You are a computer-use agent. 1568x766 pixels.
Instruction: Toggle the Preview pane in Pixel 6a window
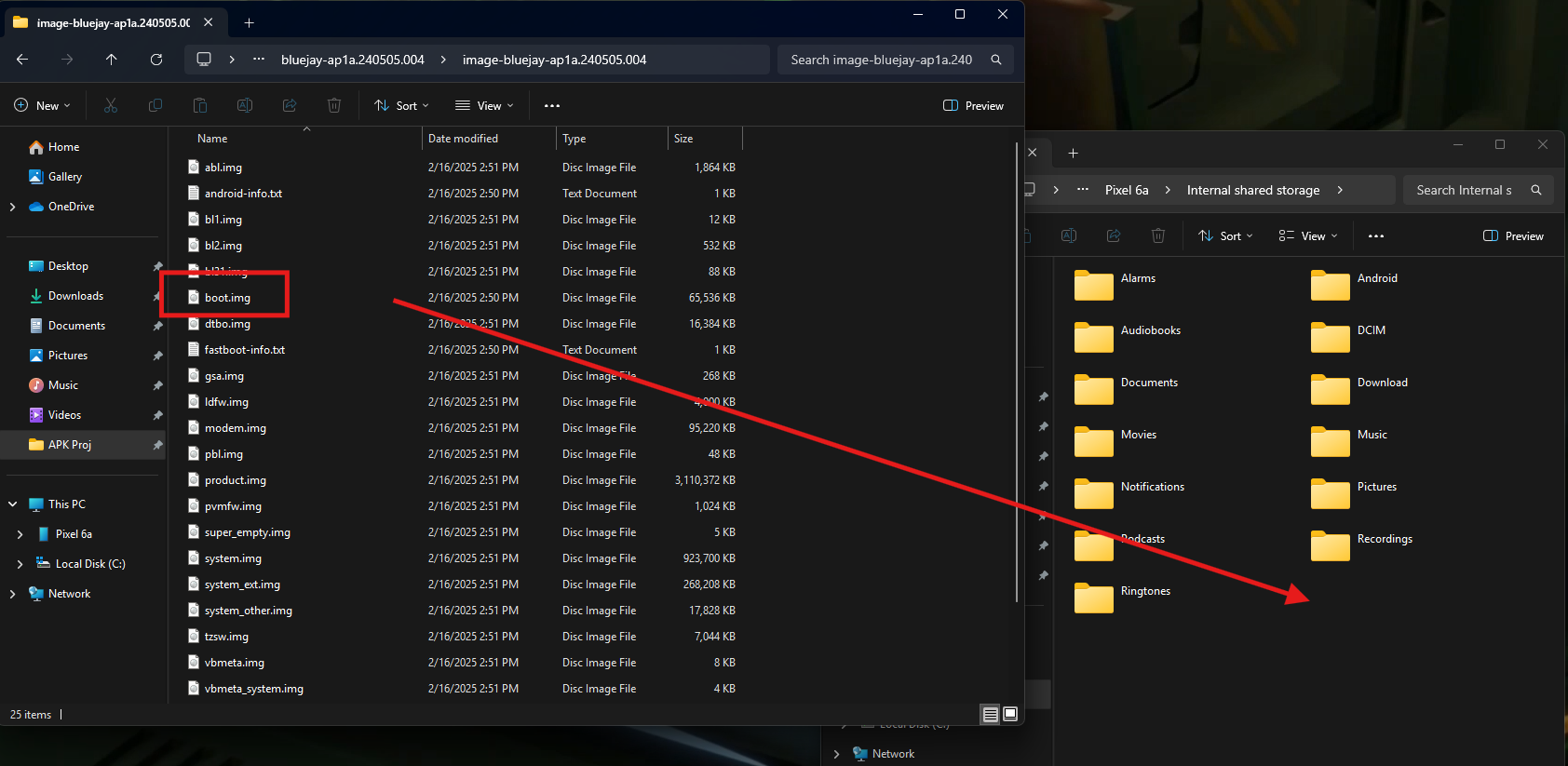[x=1513, y=236]
